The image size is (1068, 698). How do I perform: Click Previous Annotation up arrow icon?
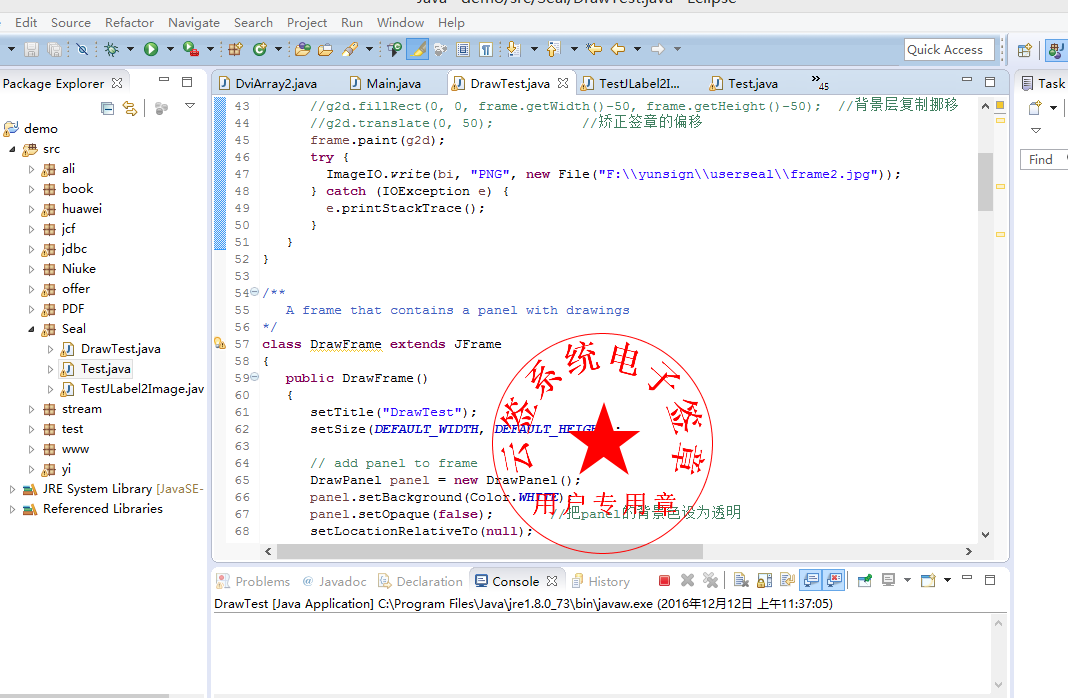pos(554,49)
